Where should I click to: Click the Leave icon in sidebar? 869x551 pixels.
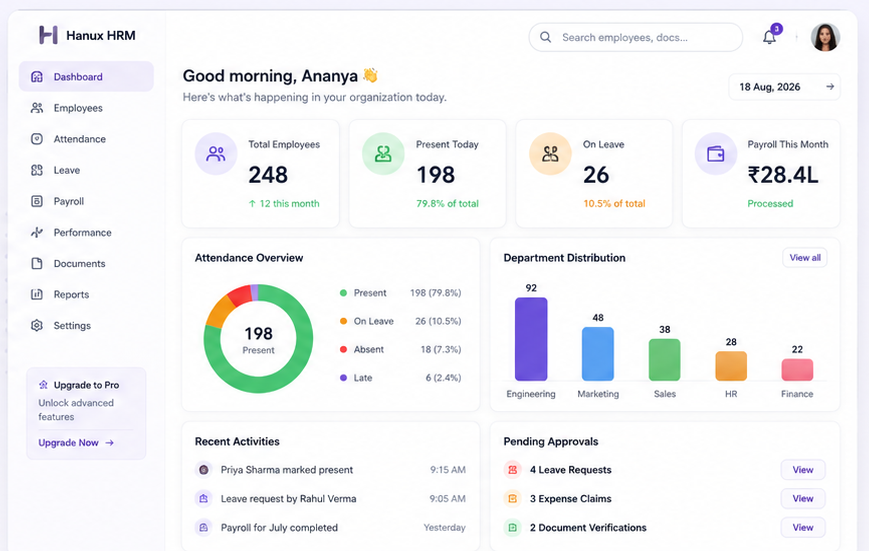pos(37,170)
